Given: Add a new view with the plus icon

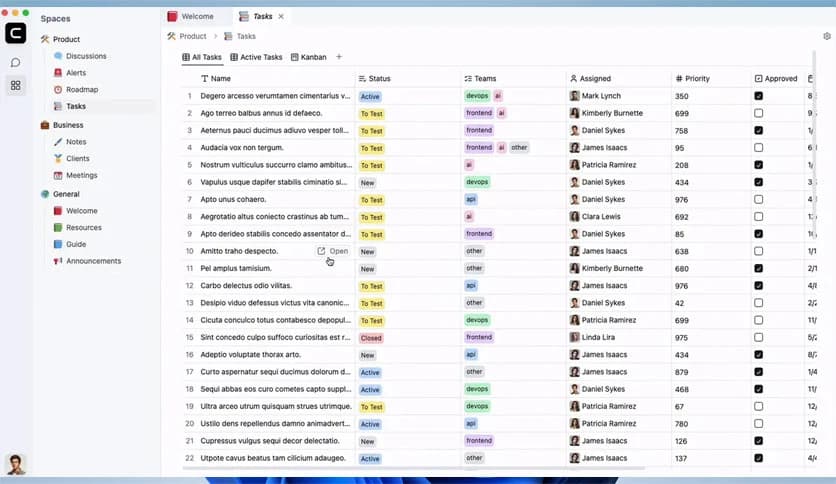Looking at the screenshot, I should [x=339, y=57].
